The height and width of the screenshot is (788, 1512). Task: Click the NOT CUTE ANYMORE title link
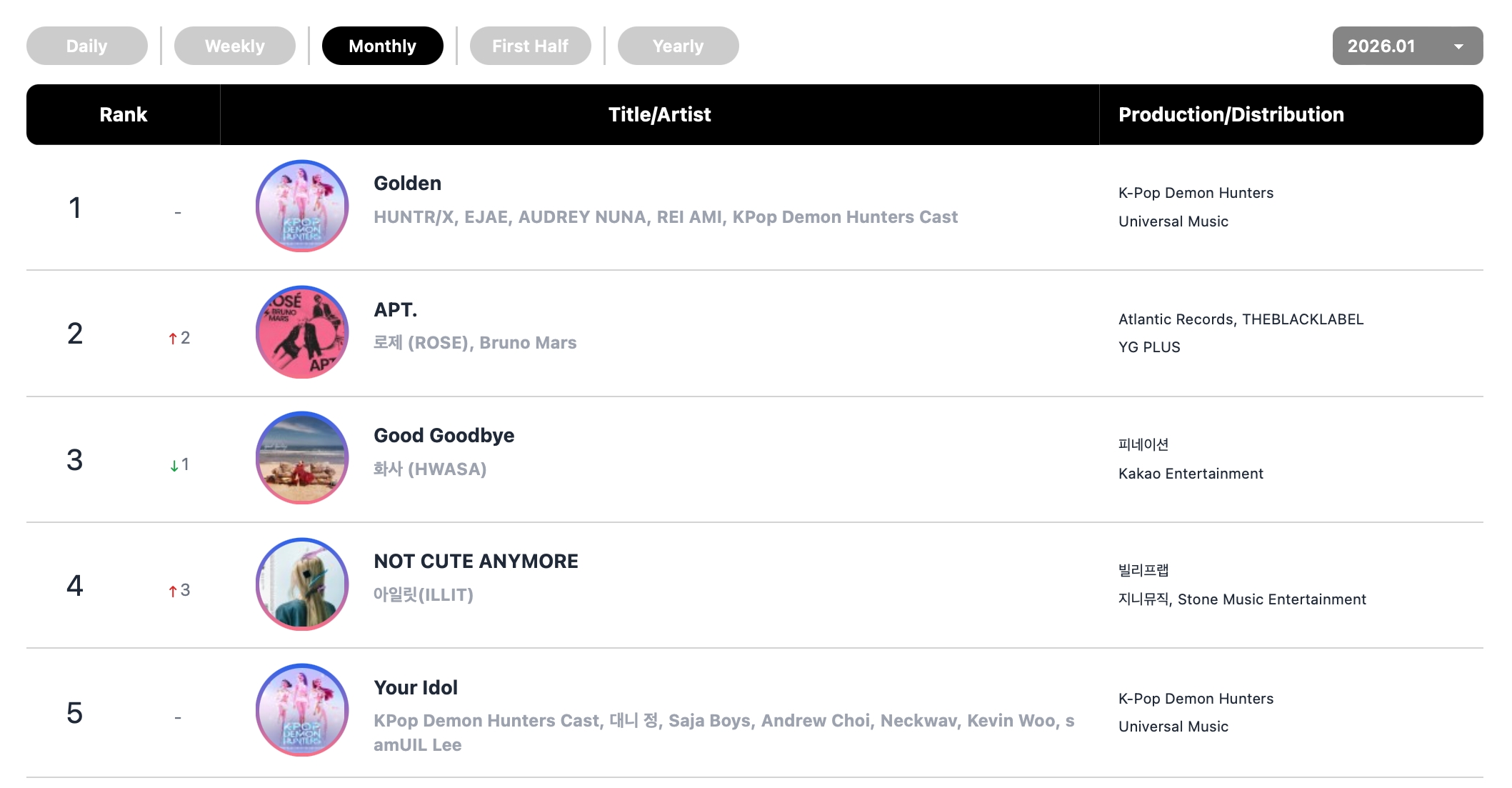476,562
